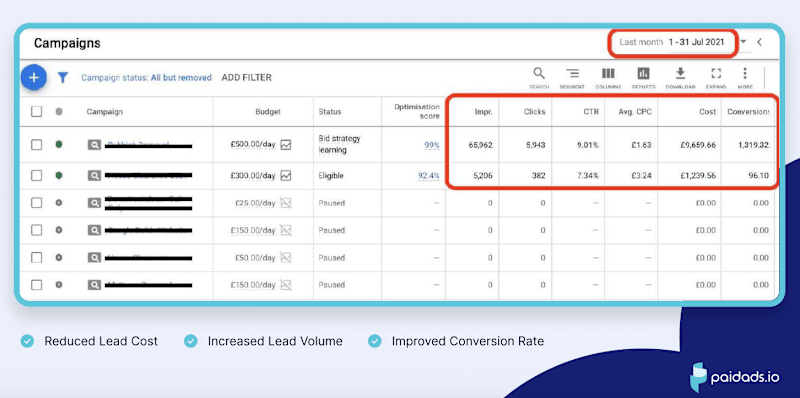The image size is (800, 398).
Task: Sort by Cost column header
Action: pos(708,112)
